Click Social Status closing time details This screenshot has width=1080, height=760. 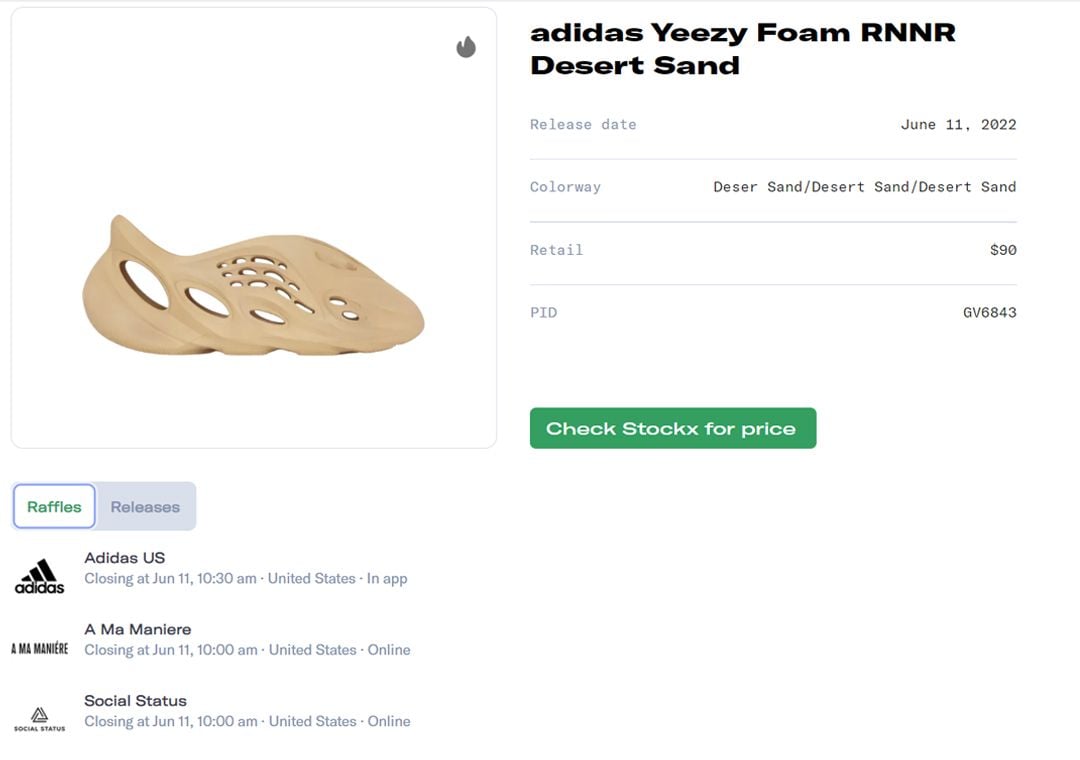click(x=247, y=721)
